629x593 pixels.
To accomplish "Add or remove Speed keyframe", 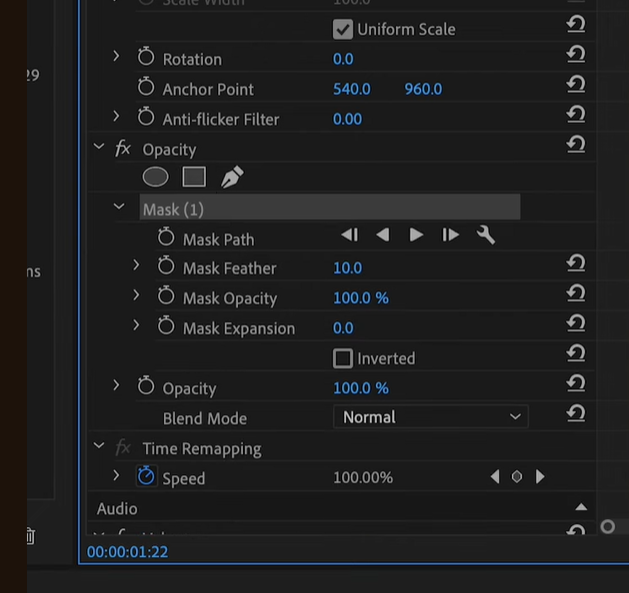I will [x=517, y=477].
